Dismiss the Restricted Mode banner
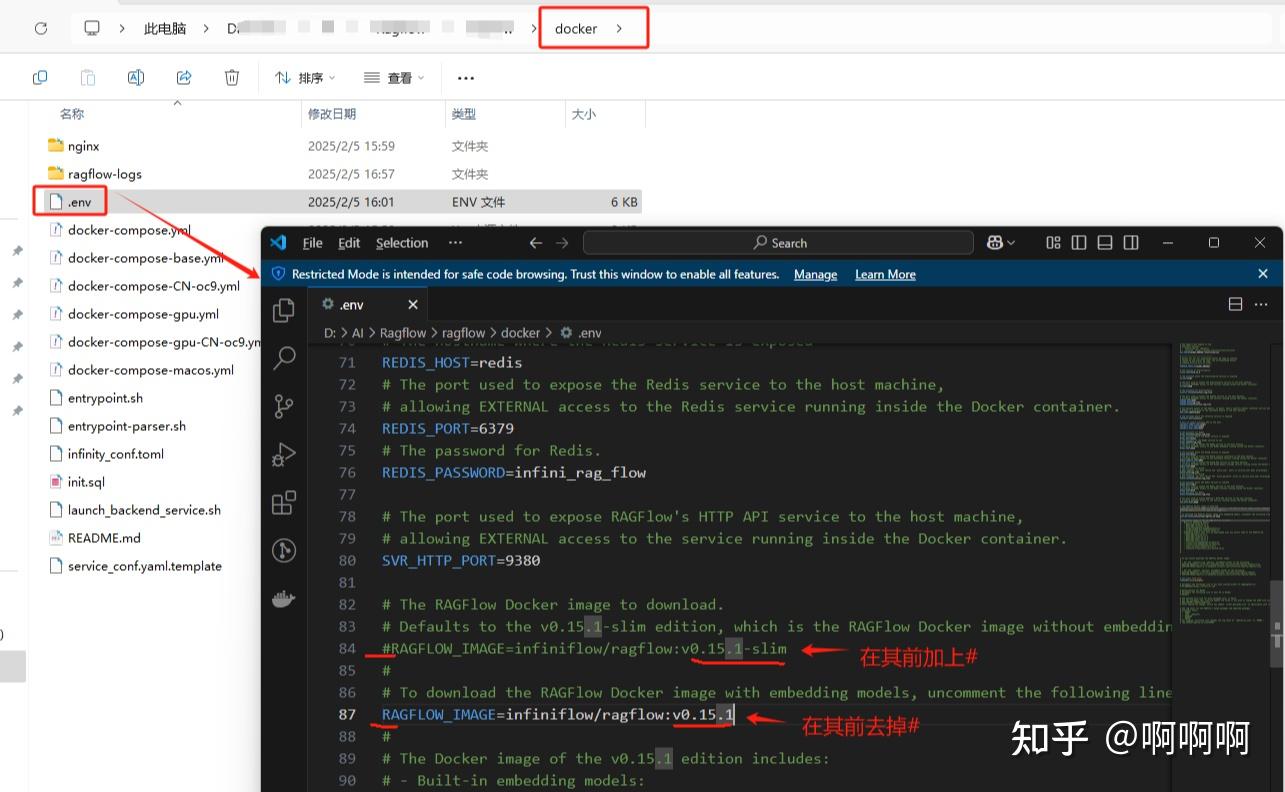Screen dimensions: 1285x792 (x=1263, y=274)
